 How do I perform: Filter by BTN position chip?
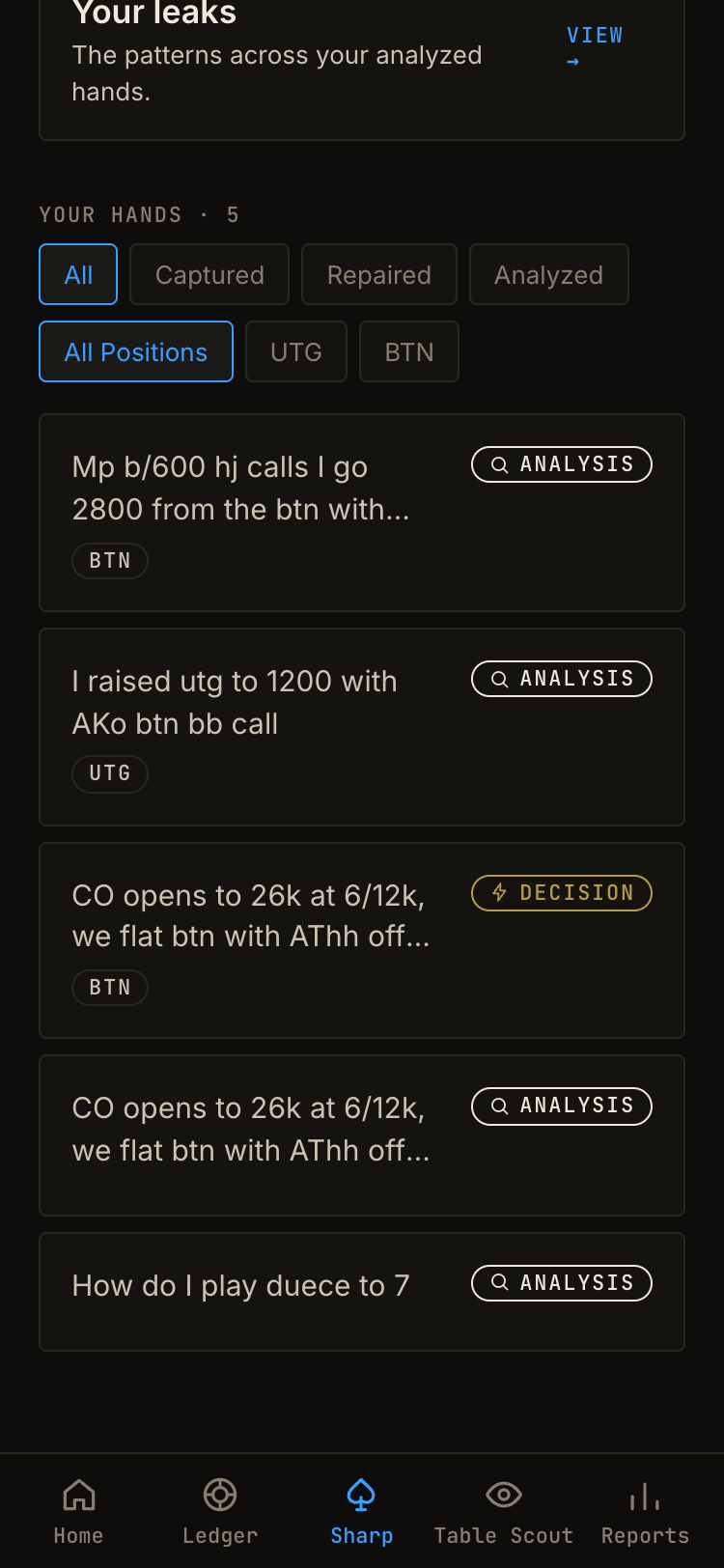click(x=409, y=351)
